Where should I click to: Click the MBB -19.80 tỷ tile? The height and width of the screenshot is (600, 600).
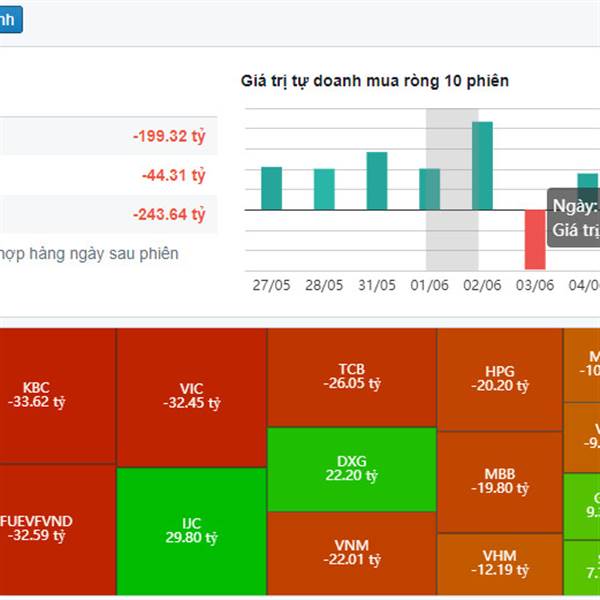click(x=499, y=482)
